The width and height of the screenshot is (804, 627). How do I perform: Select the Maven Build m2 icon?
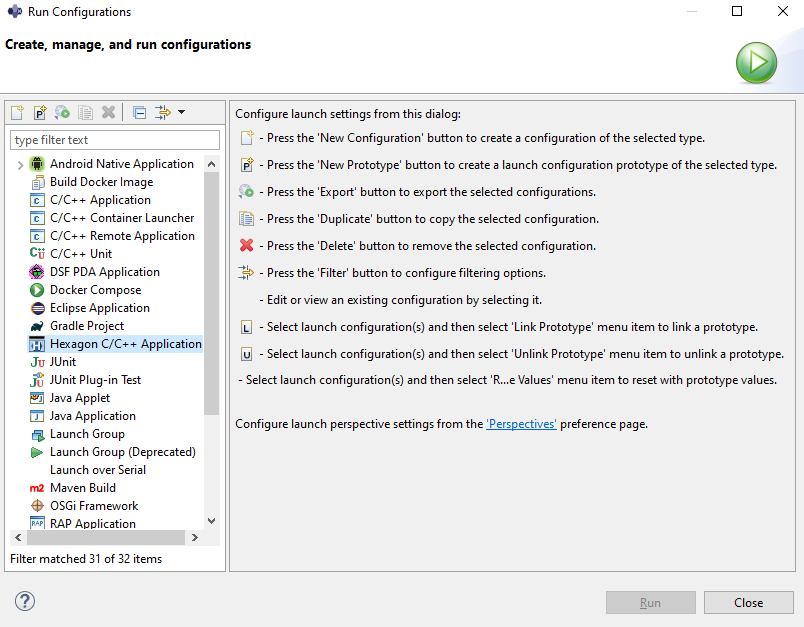tap(37, 488)
